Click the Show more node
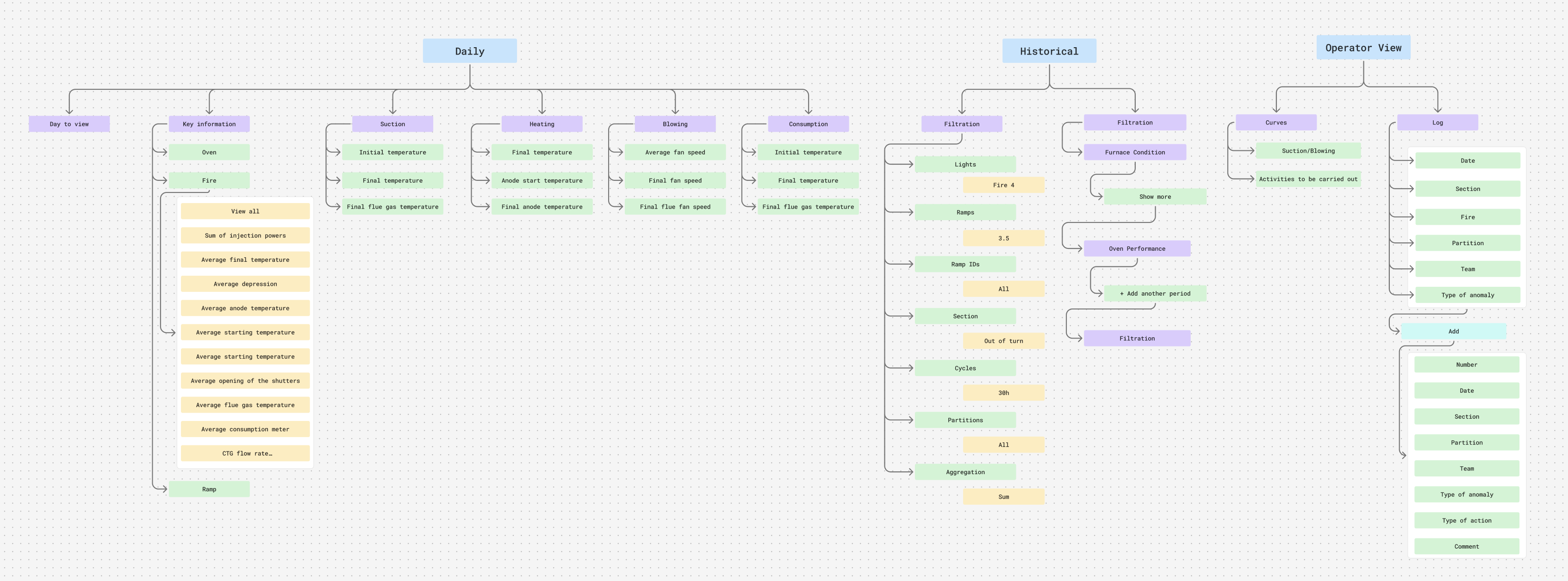This screenshot has height=581, width=1568. (1155, 197)
